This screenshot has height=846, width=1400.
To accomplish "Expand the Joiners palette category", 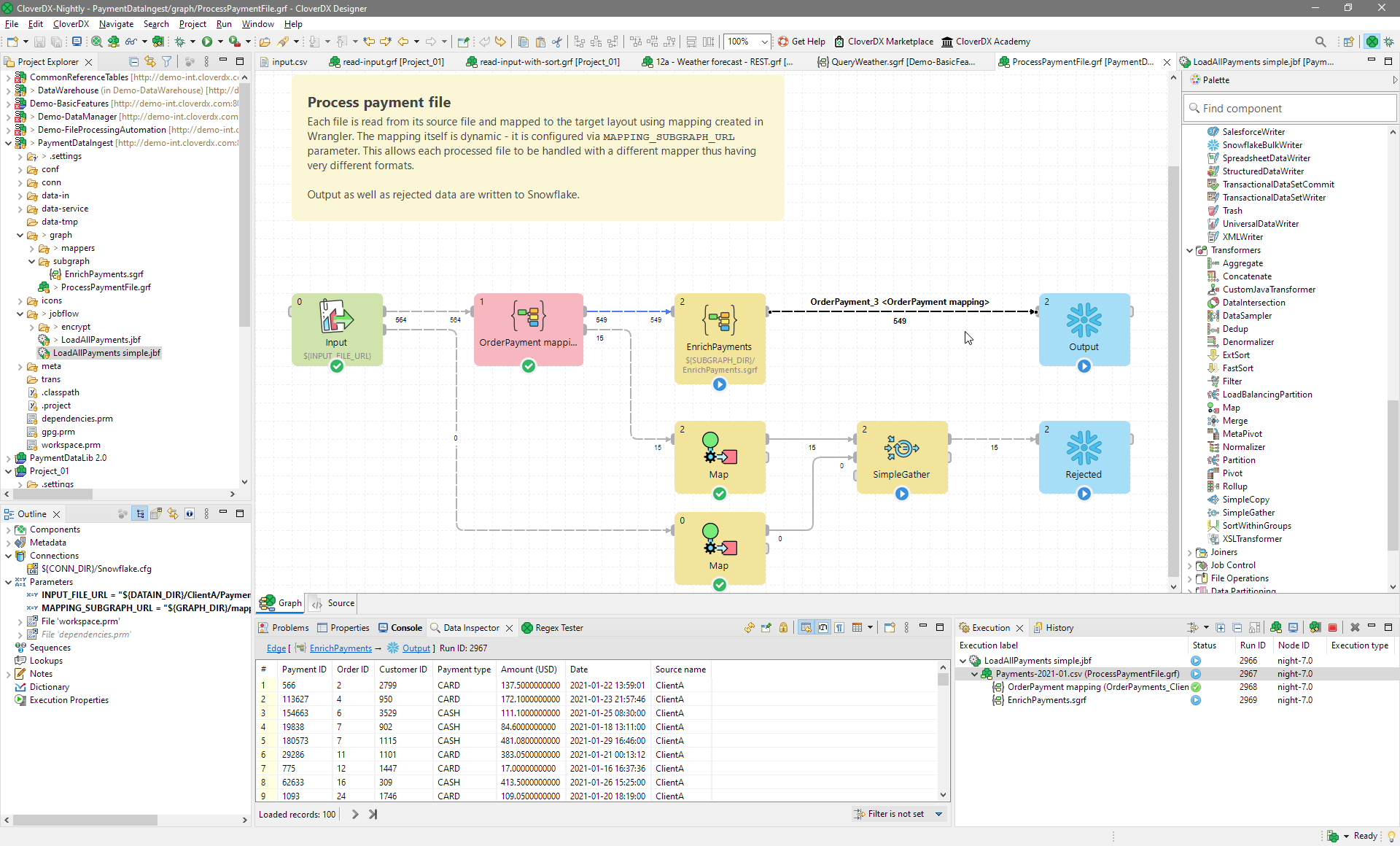I will tap(1190, 552).
